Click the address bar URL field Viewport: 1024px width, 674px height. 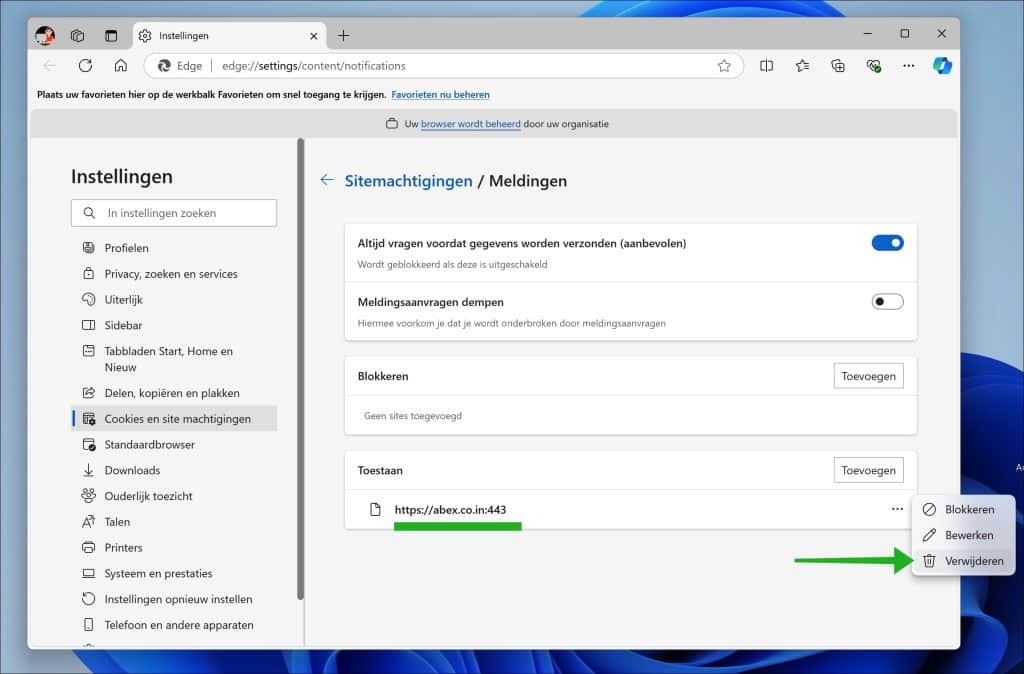pyautogui.click(x=444, y=66)
